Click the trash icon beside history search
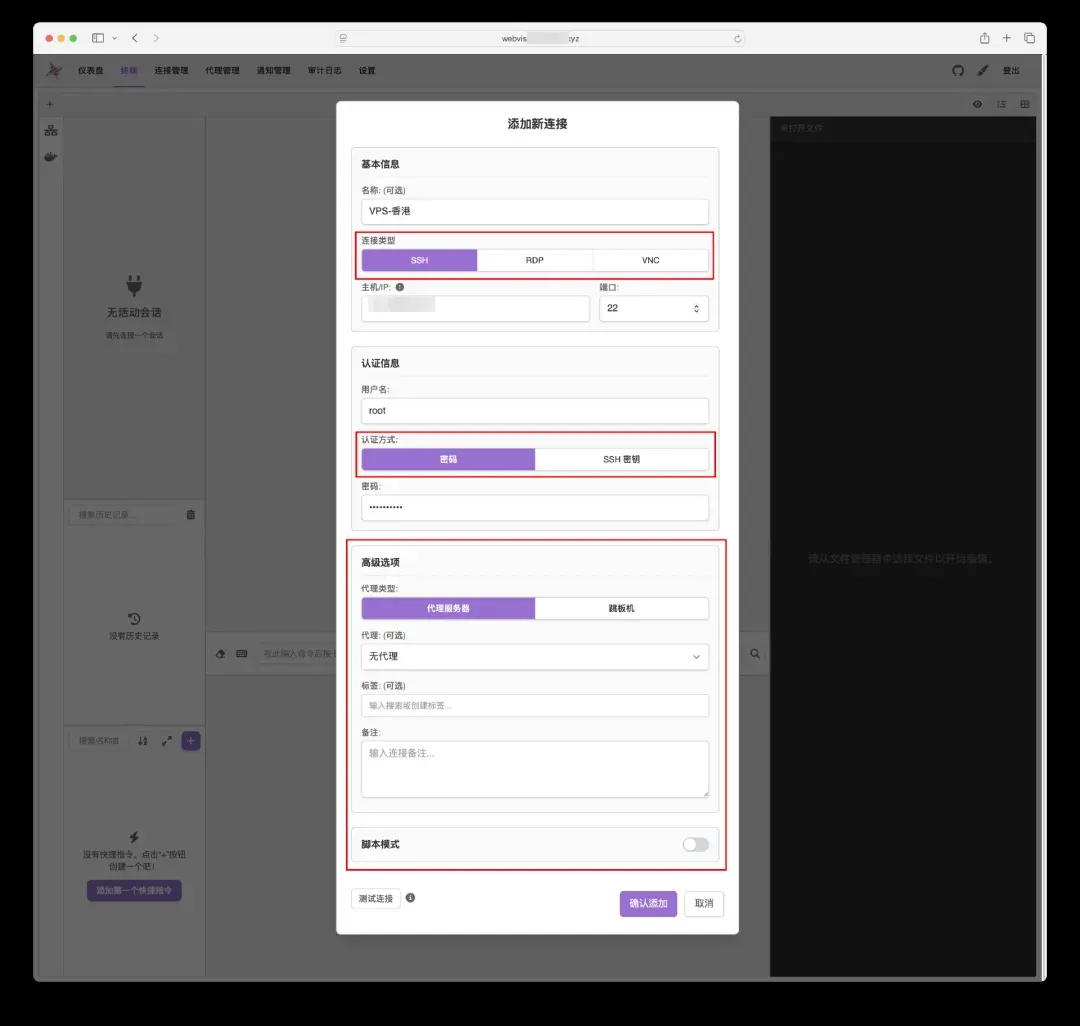 (191, 515)
